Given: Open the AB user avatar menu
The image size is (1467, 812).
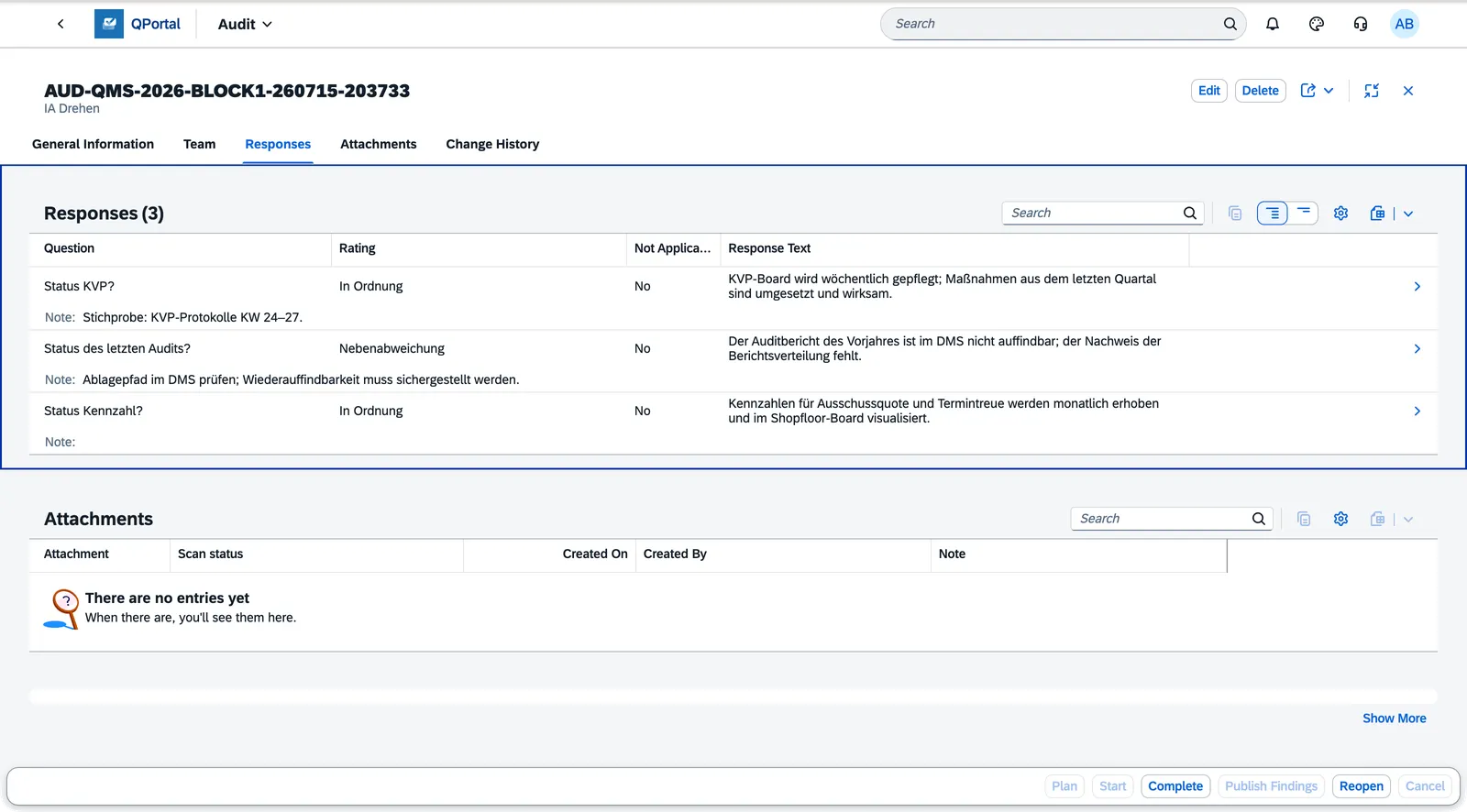Looking at the screenshot, I should coord(1404,24).
